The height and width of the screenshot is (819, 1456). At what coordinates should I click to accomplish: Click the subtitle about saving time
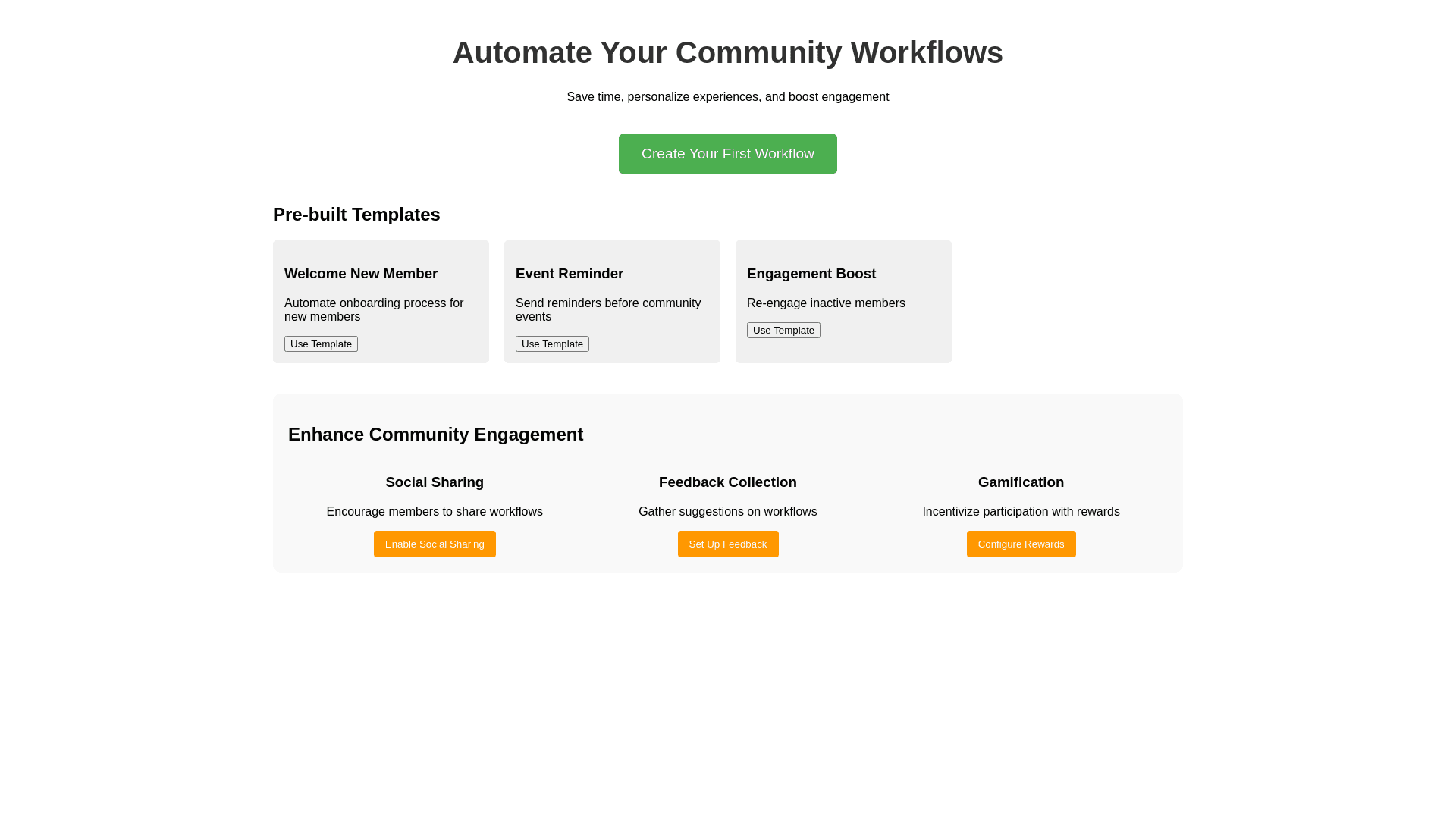(x=727, y=97)
